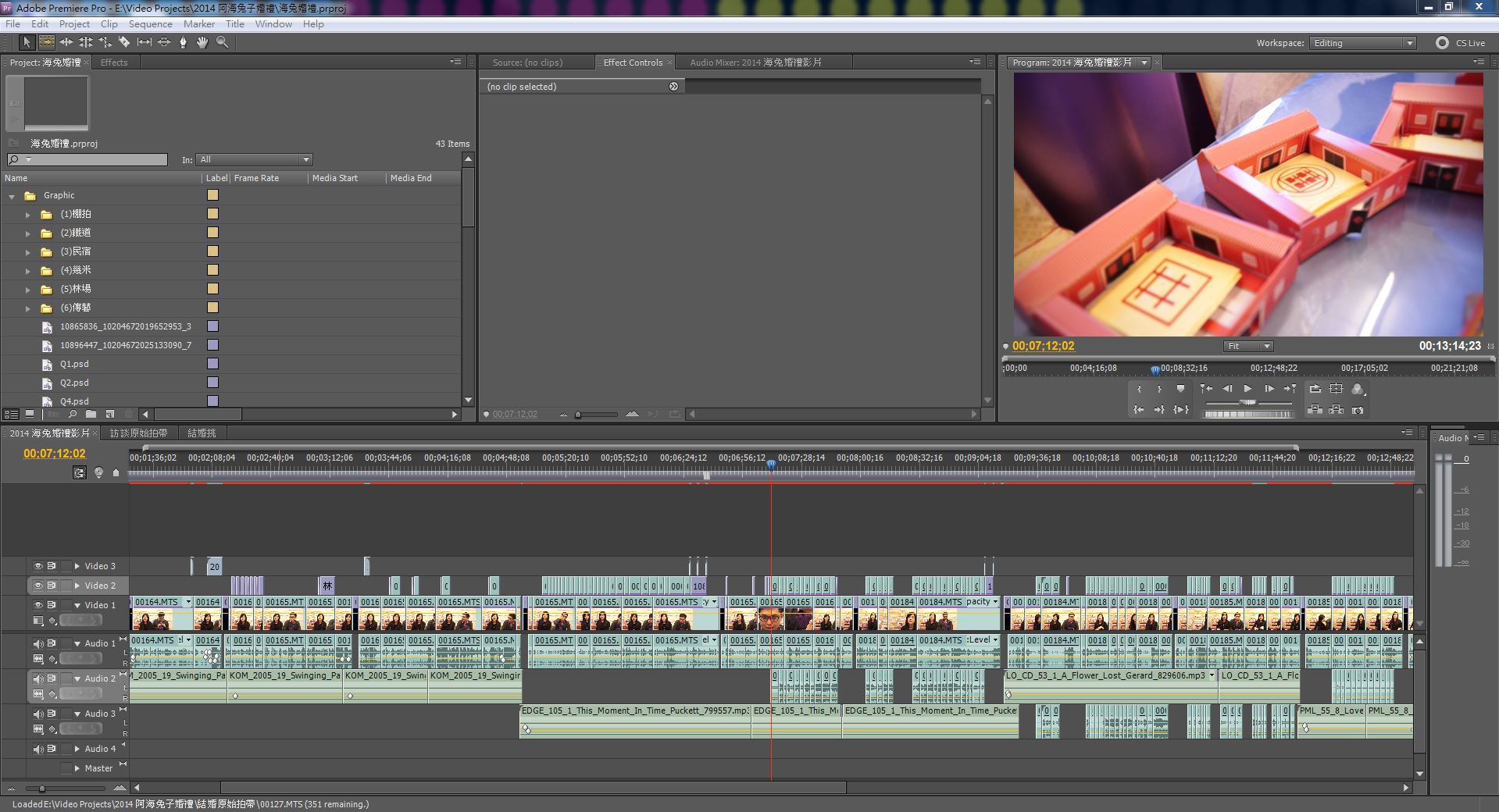Mute the Audio 3 track
This screenshot has width=1499, height=812.
37,714
